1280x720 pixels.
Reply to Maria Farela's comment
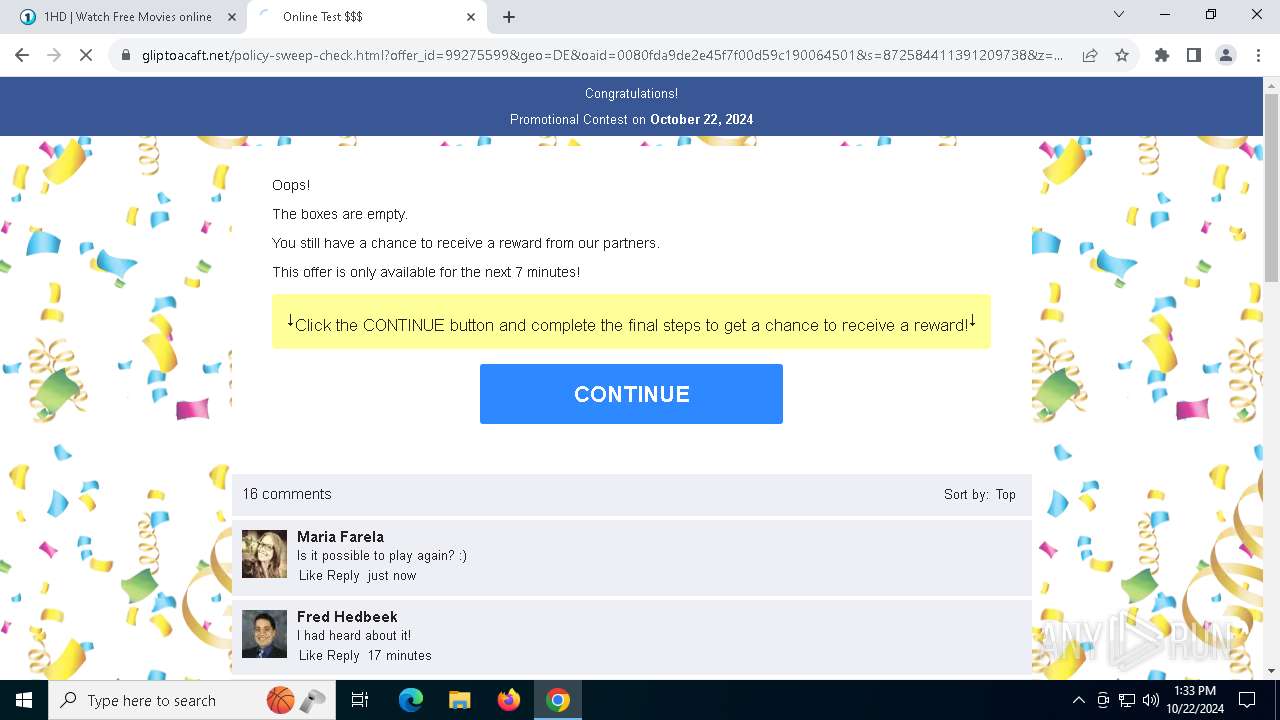tap(343, 576)
